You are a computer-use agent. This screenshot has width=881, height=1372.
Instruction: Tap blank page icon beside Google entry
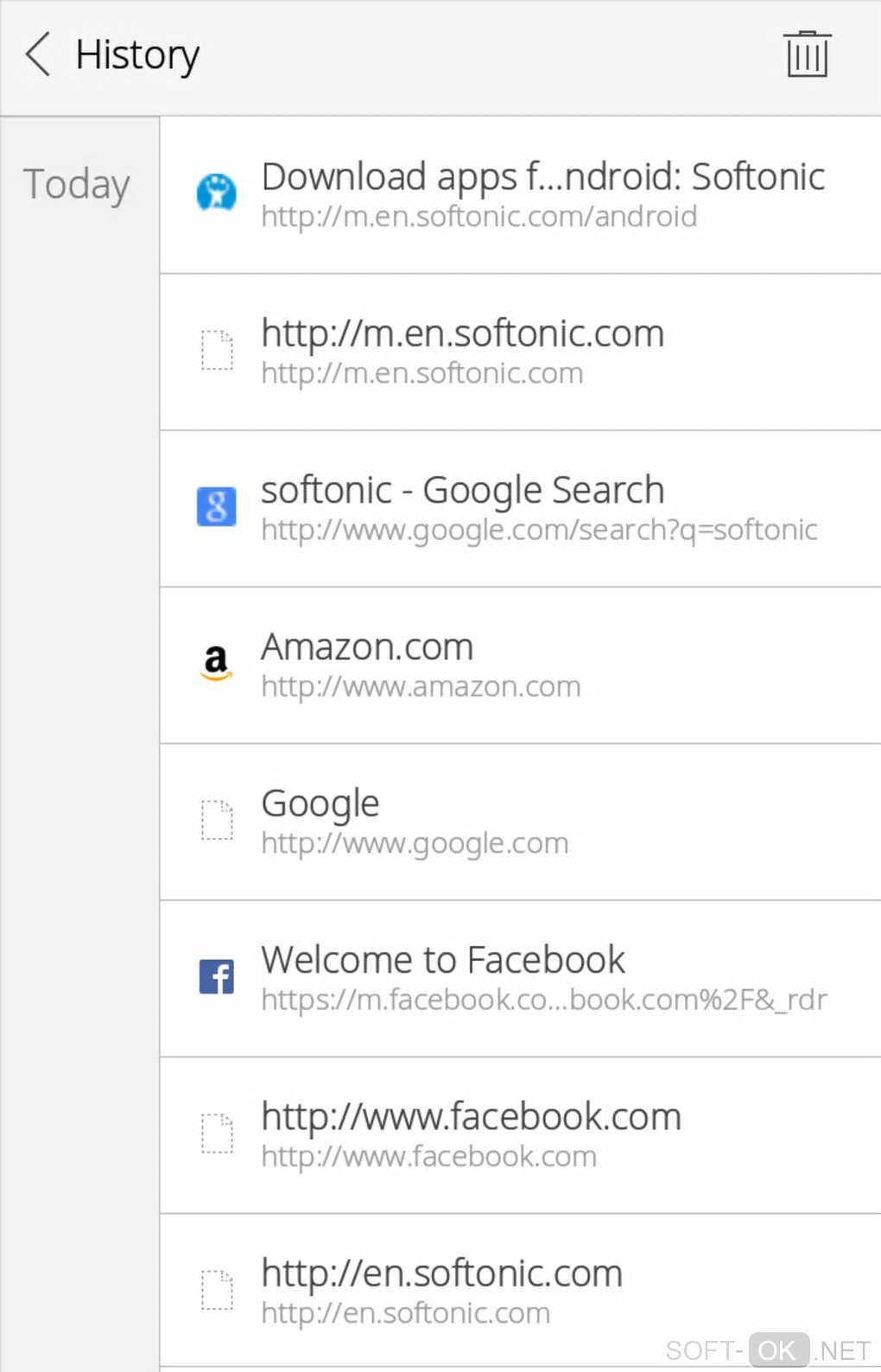coord(216,820)
